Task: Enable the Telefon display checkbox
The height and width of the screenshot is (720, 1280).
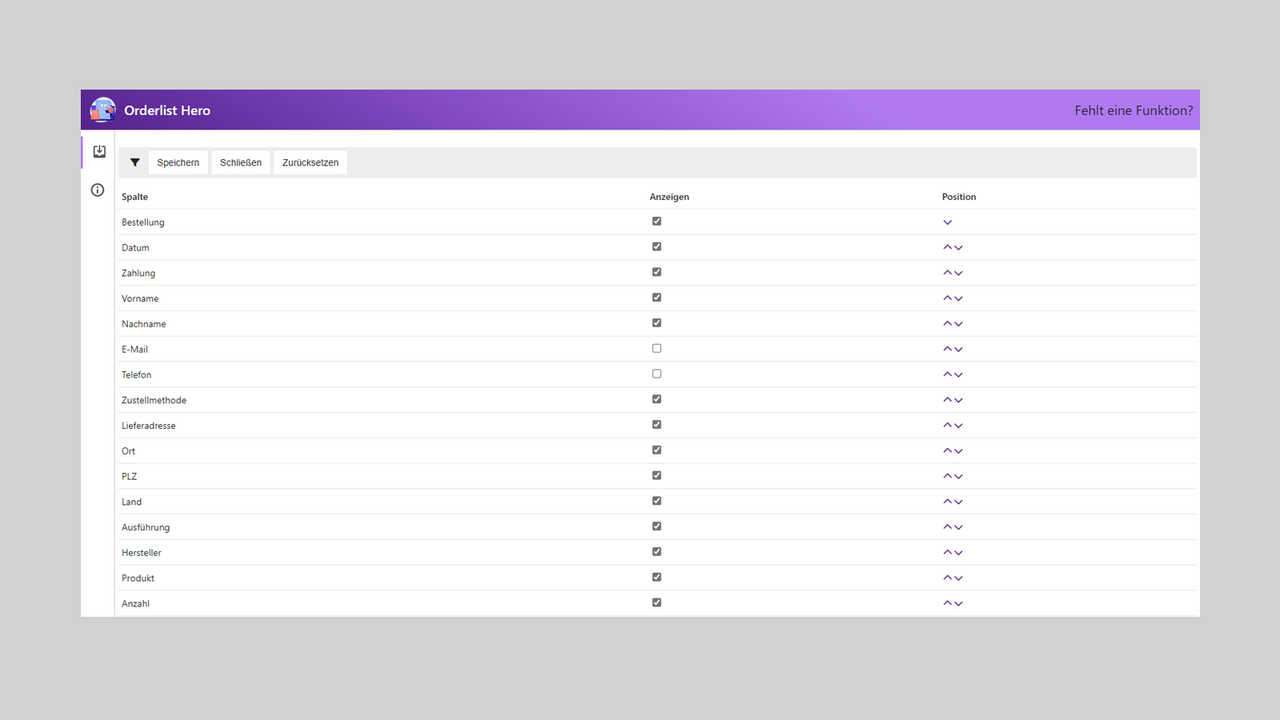Action: (x=657, y=374)
